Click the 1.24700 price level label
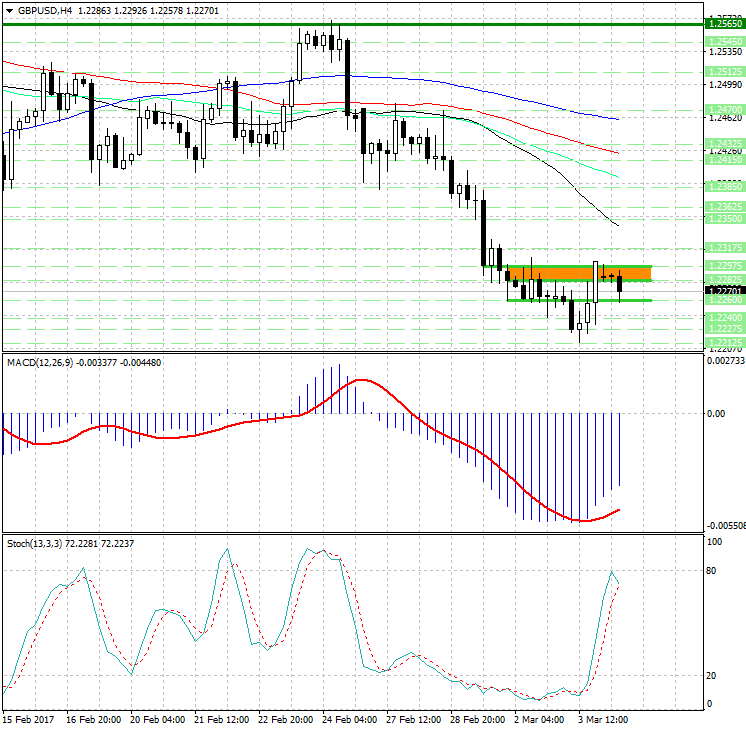Image resolution: width=746 pixels, height=731 pixels. pyautogui.click(x=725, y=109)
